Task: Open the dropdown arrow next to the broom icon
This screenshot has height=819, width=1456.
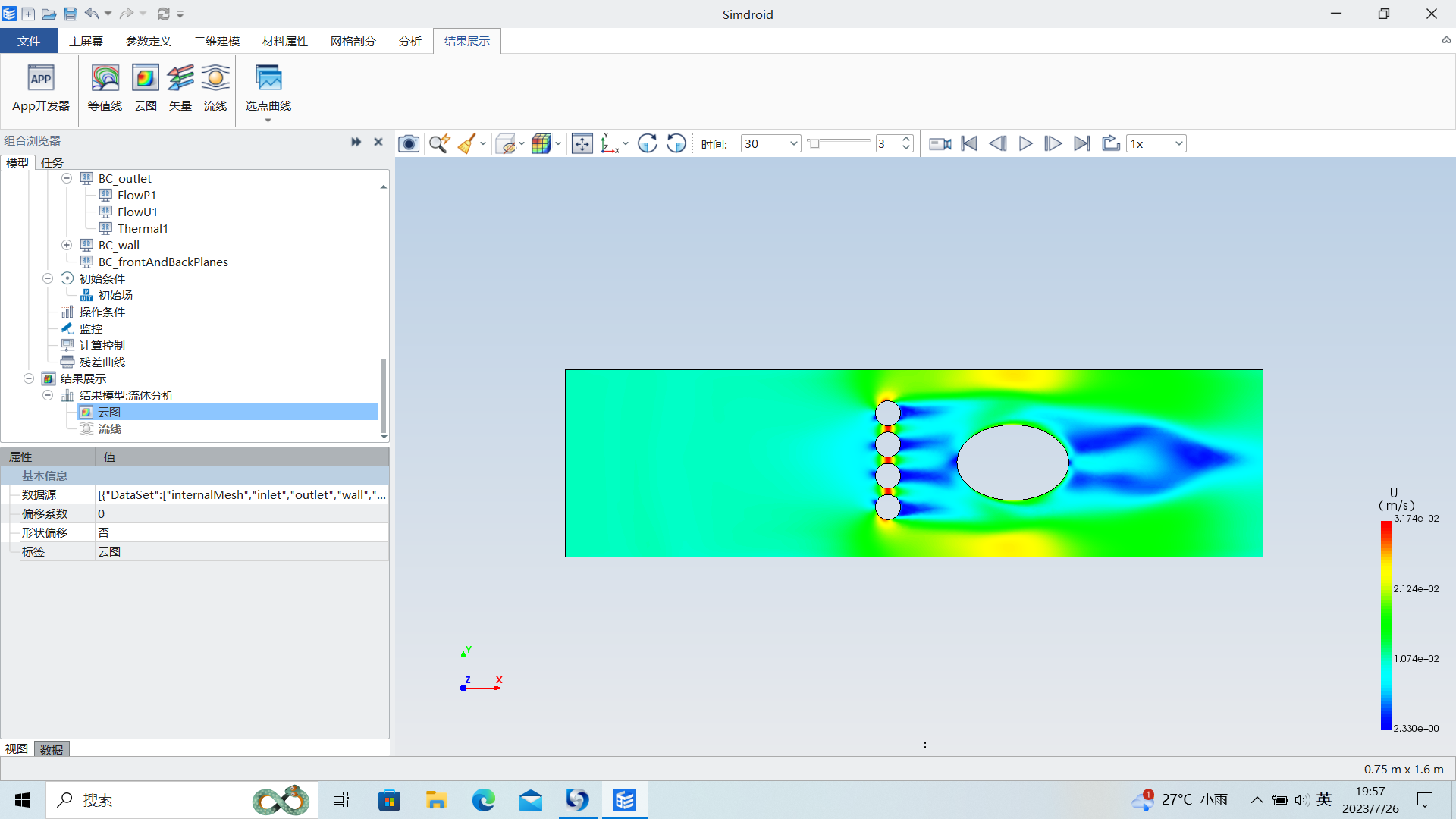Action: (483, 143)
